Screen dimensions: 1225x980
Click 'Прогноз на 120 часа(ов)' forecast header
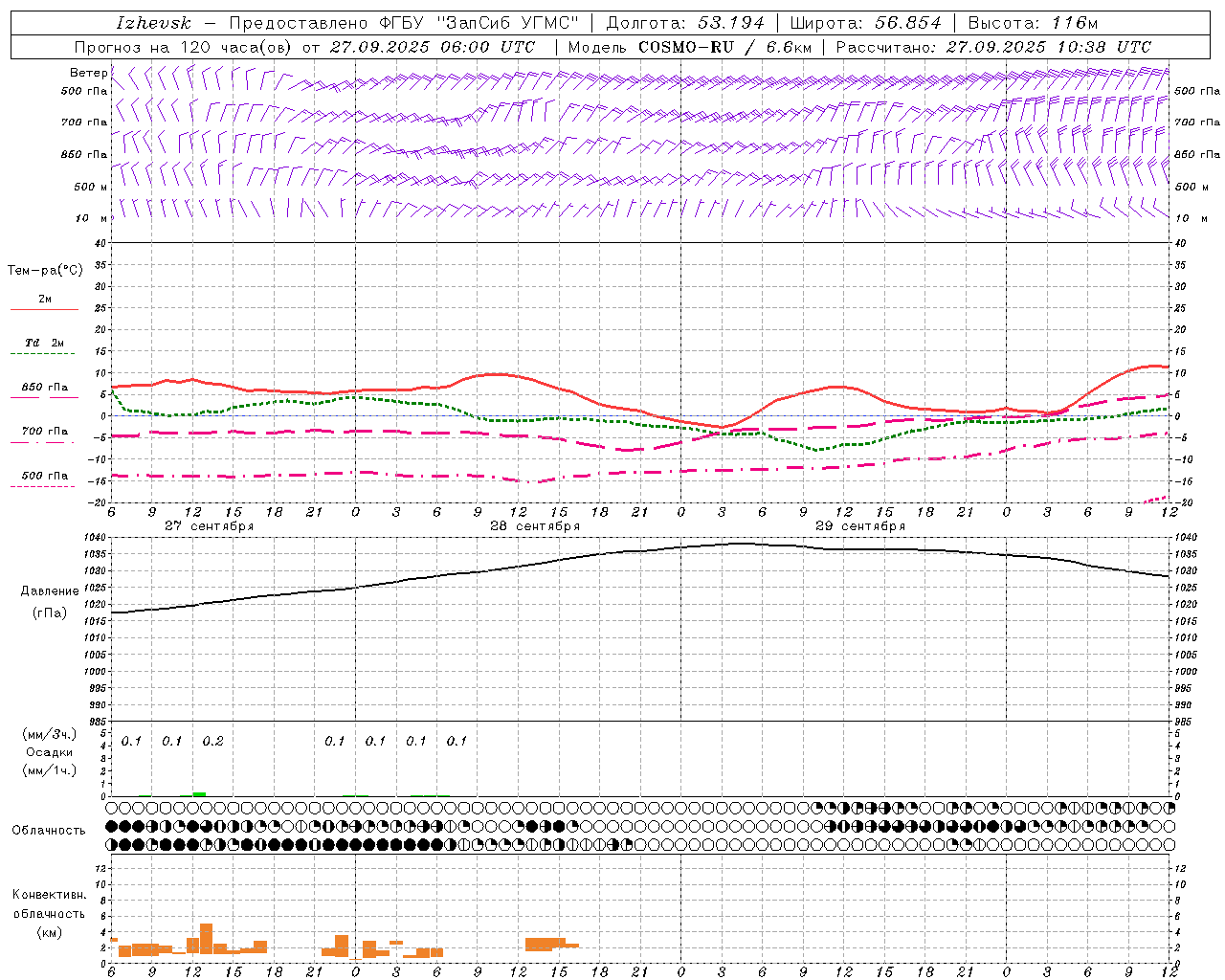pyautogui.click(x=185, y=47)
